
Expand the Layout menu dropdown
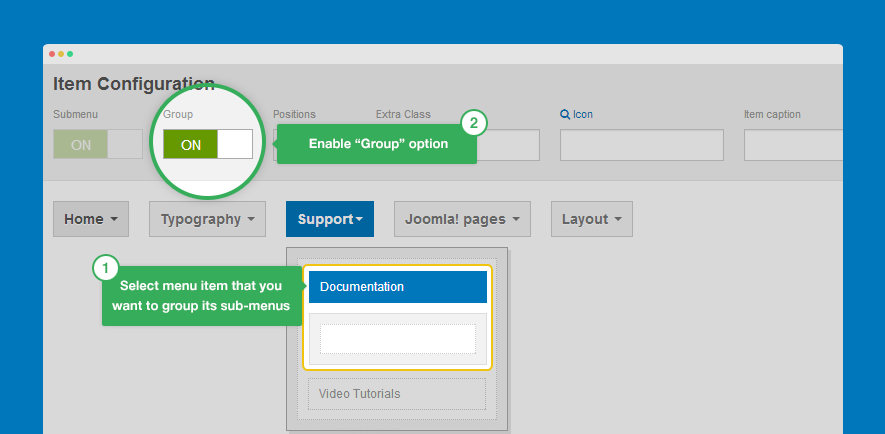click(591, 219)
